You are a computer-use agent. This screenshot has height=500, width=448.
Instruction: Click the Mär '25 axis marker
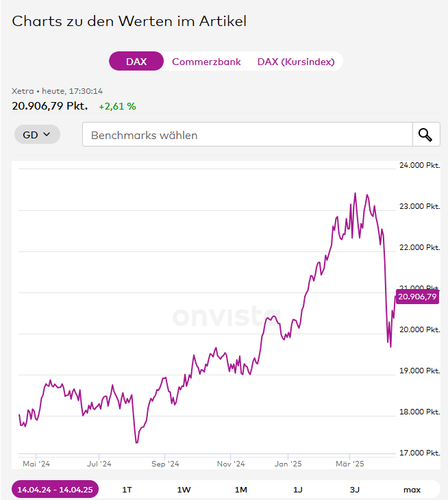[x=350, y=464]
